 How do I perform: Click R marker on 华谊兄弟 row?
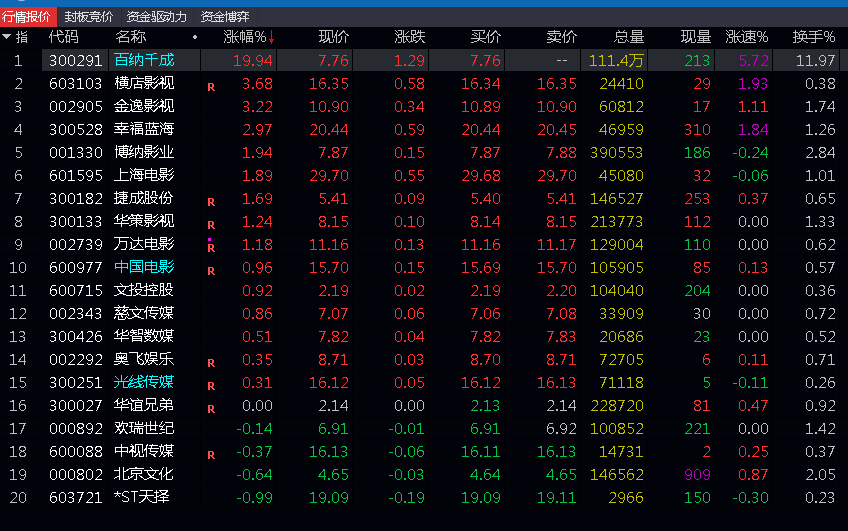click(x=211, y=409)
